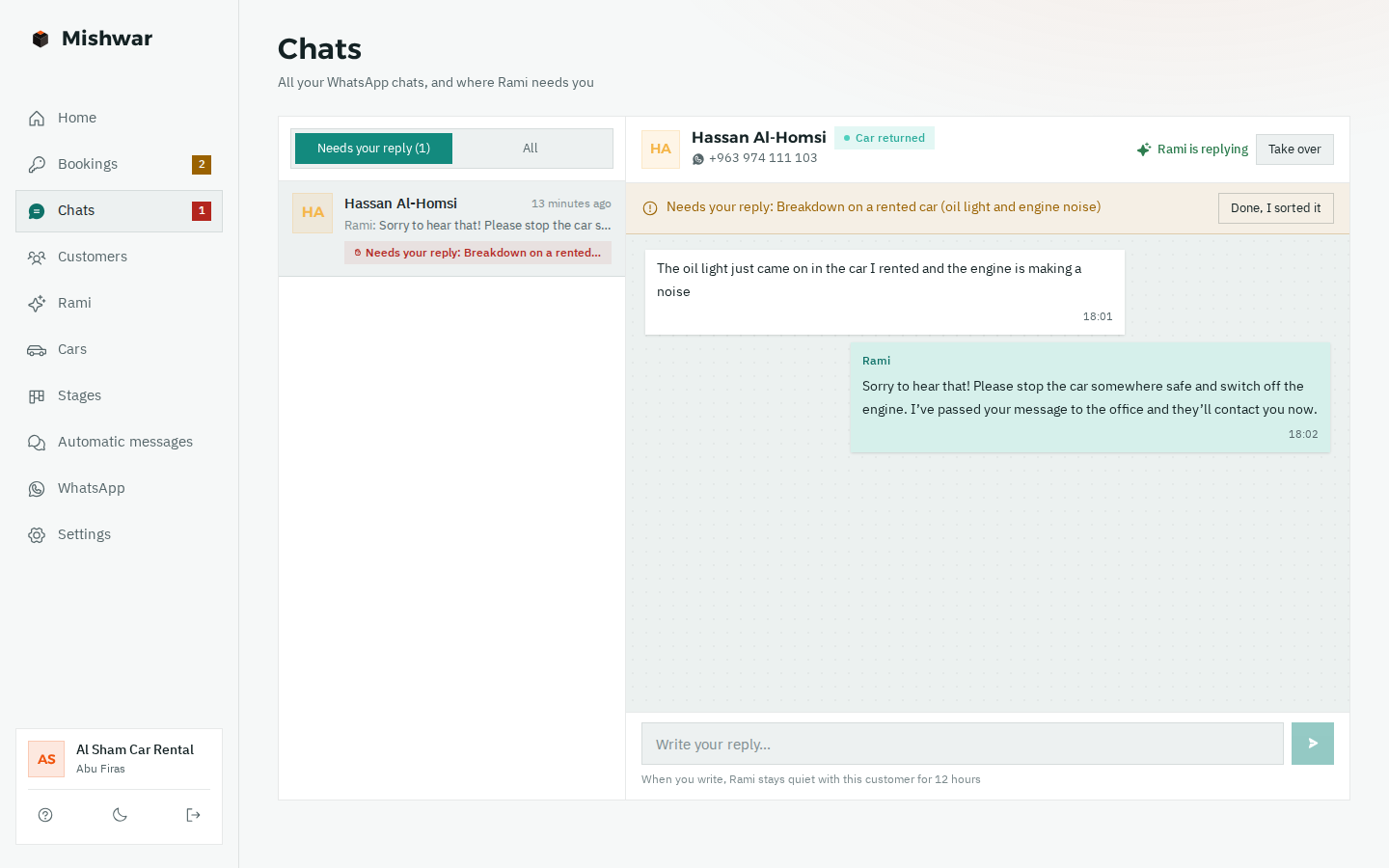
Task: Open Settings from the sidebar
Action: coord(119,534)
